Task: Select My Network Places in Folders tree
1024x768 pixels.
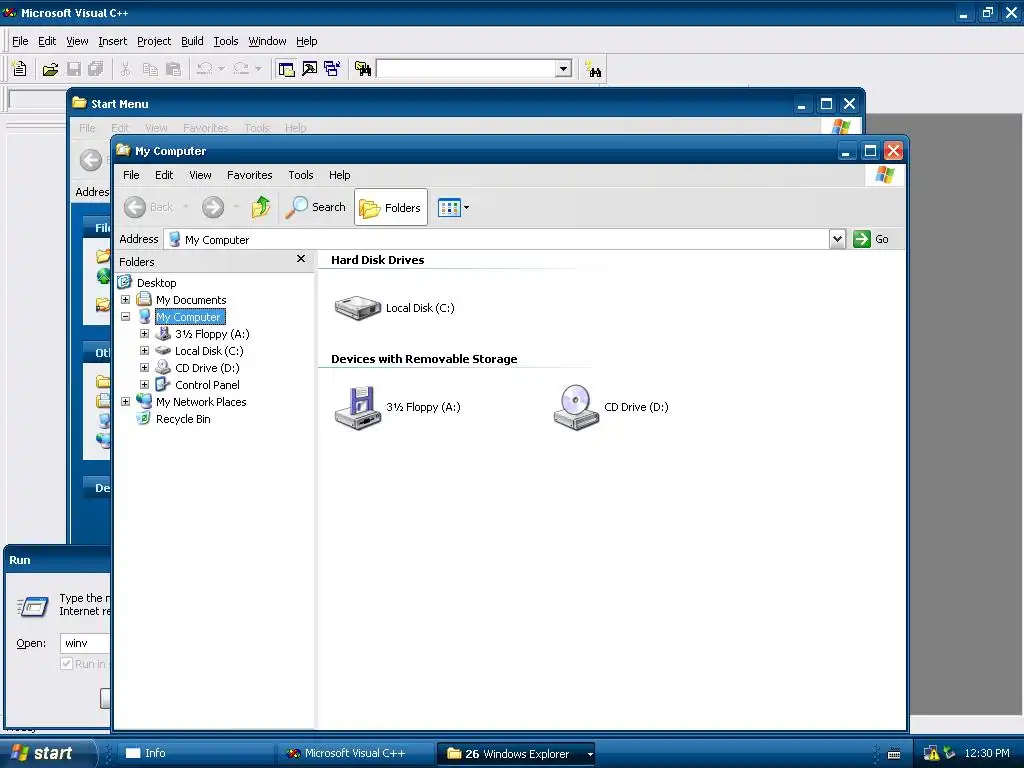Action: click(201, 402)
